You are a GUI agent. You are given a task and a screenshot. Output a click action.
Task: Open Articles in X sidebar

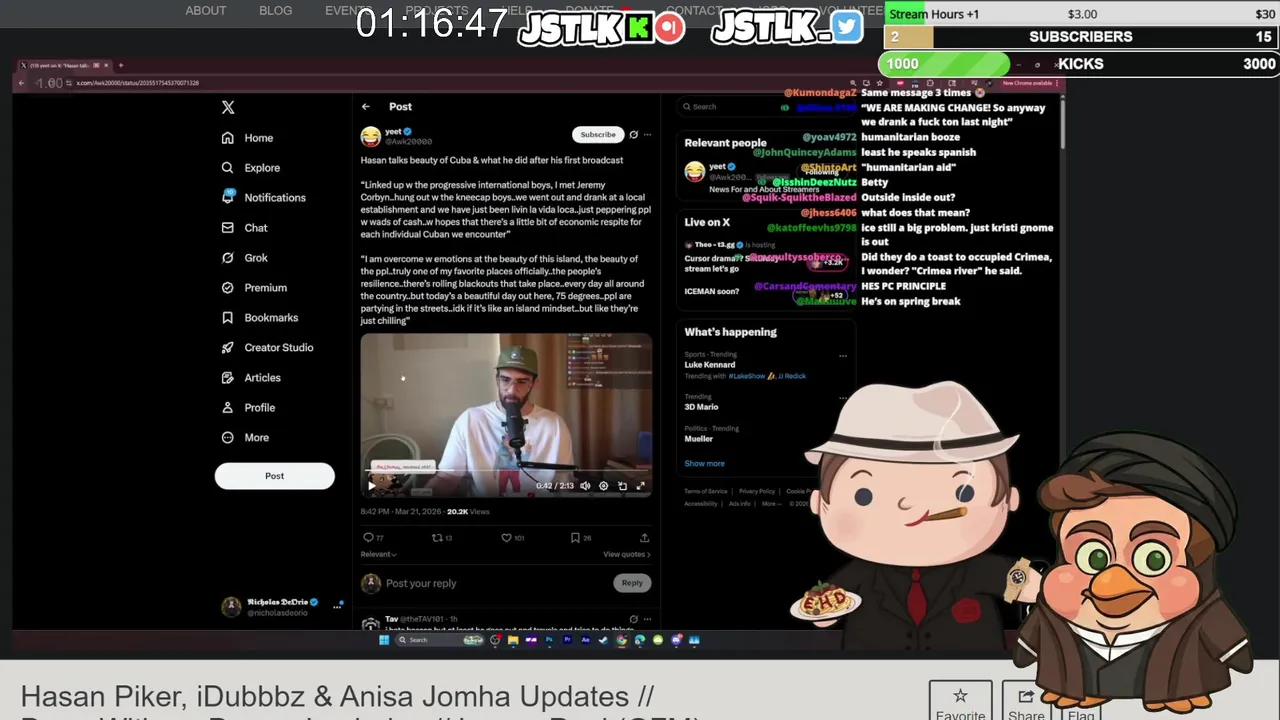(251, 378)
